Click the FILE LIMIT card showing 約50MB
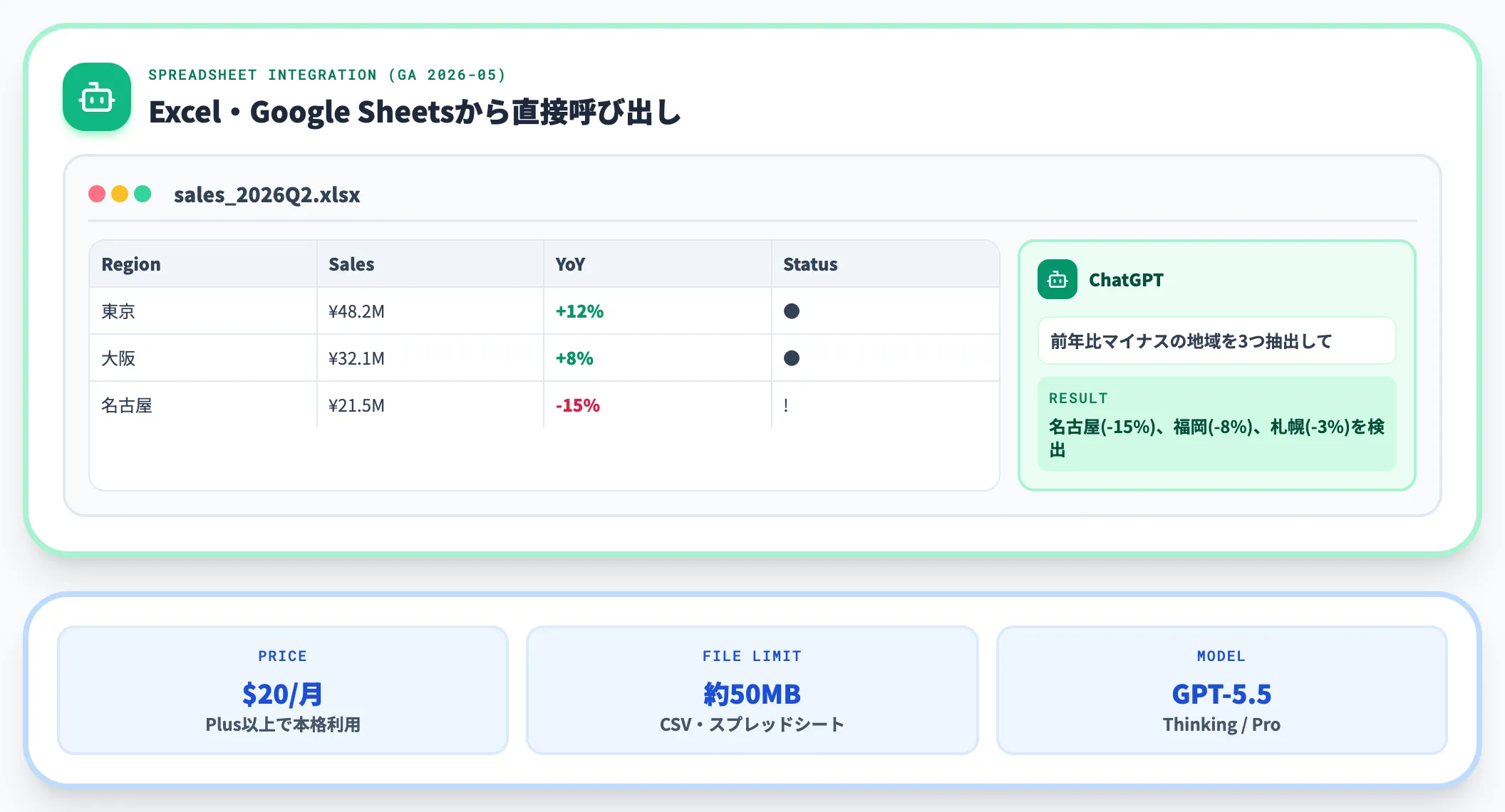Screen dimensions: 1505x812 (752, 690)
